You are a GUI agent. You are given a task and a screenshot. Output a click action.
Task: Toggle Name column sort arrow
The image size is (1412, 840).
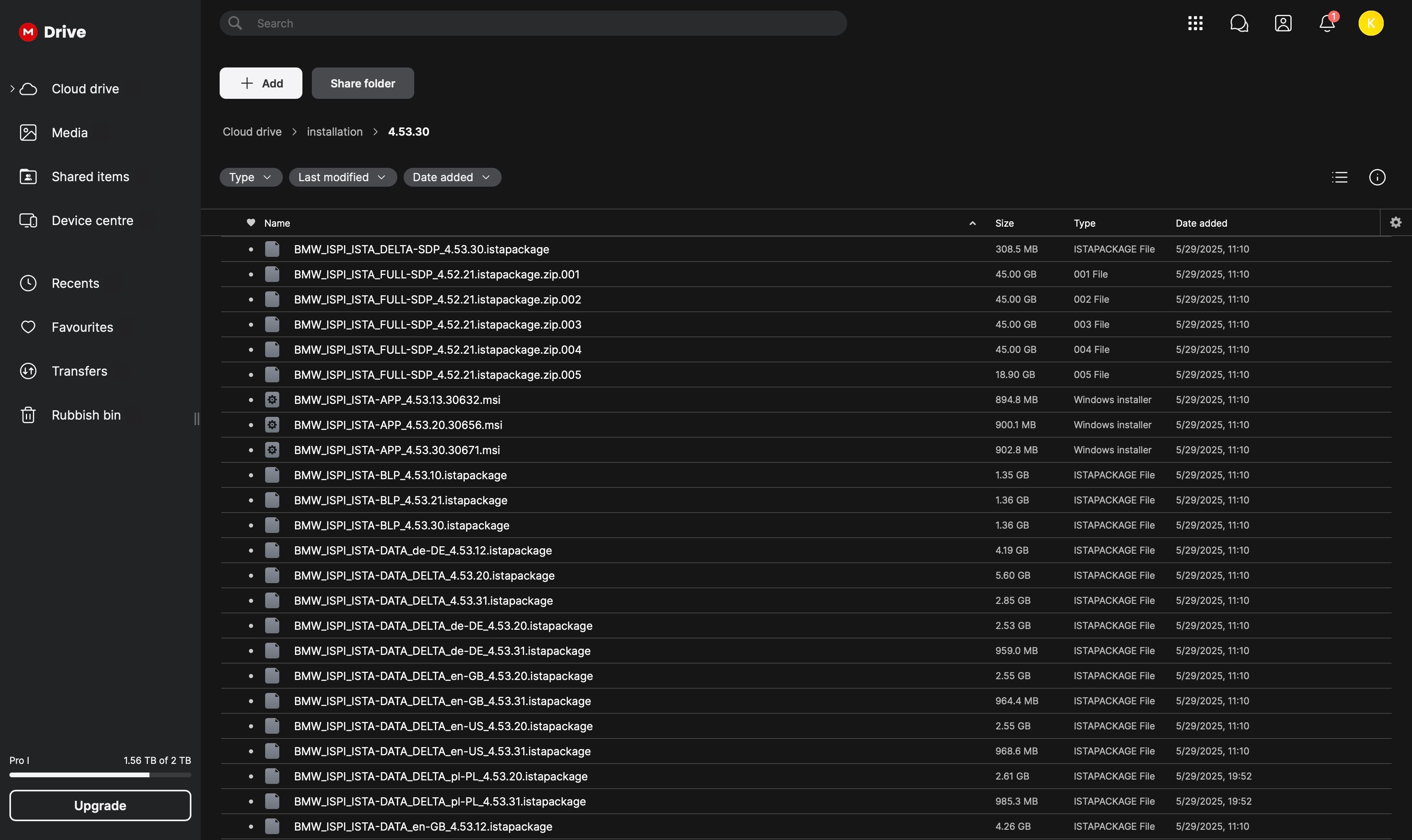(973, 223)
